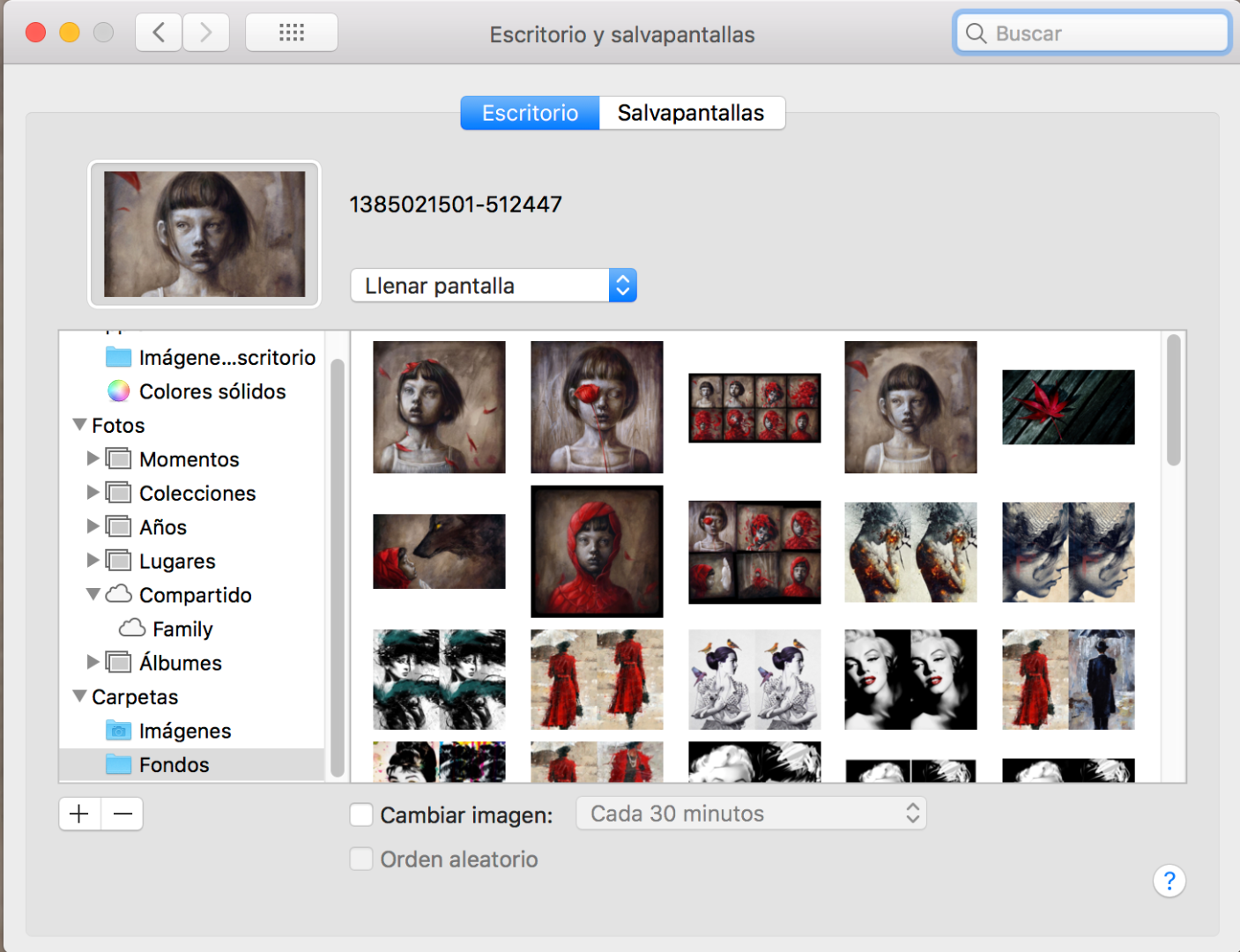Remove the folder with the minus button
Image resolution: width=1240 pixels, height=952 pixels.
(x=123, y=814)
